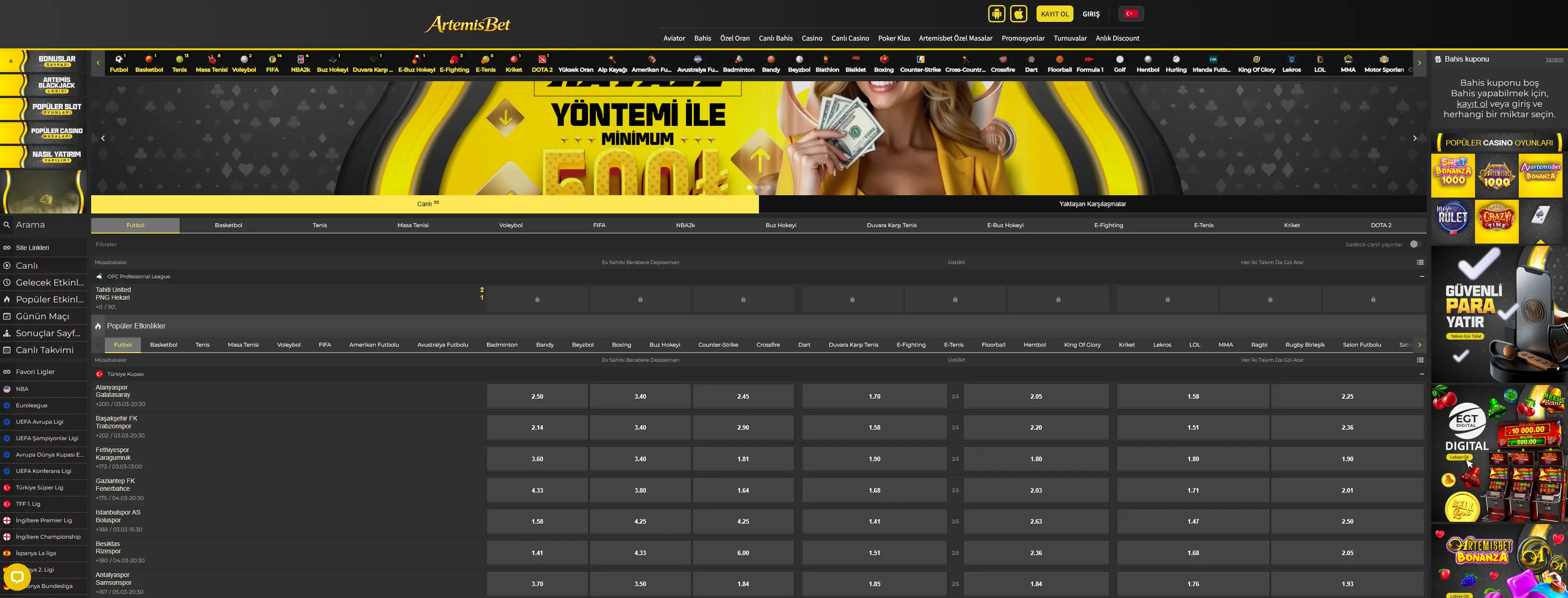Click the Android app download icon
This screenshot has height=598, width=1568.
point(996,13)
